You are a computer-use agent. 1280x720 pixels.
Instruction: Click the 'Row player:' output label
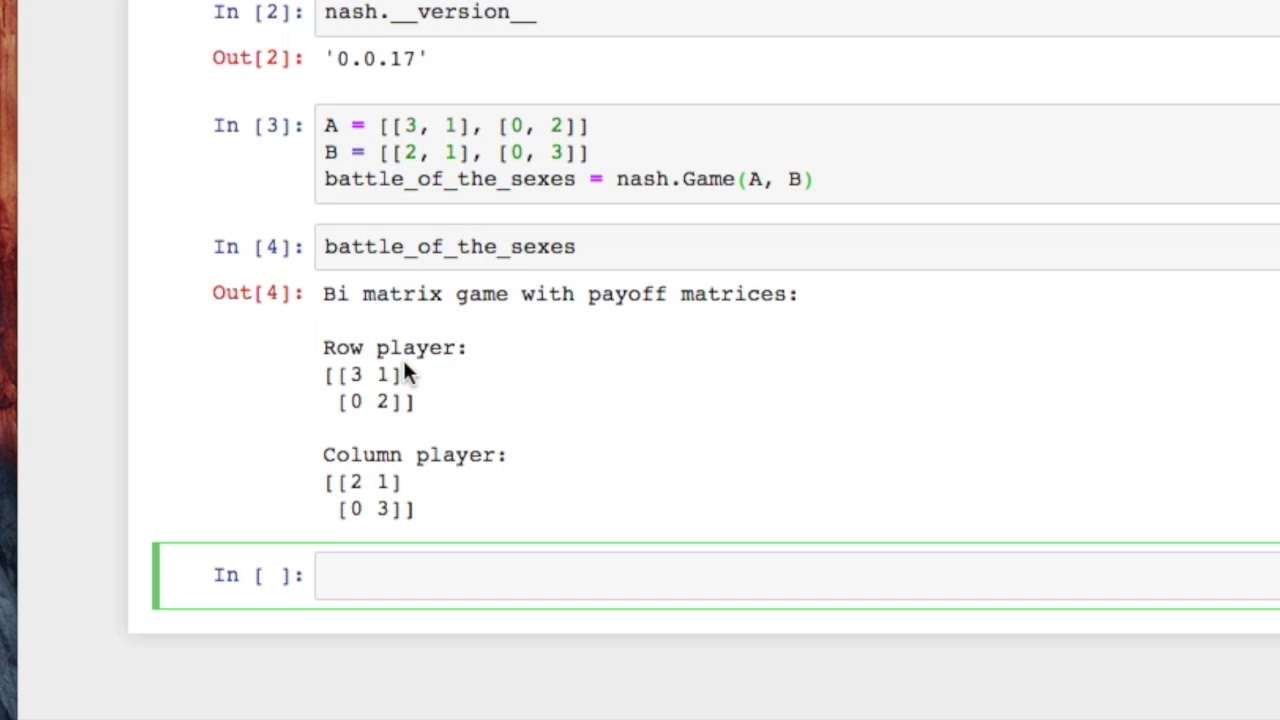tap(395, 348)
